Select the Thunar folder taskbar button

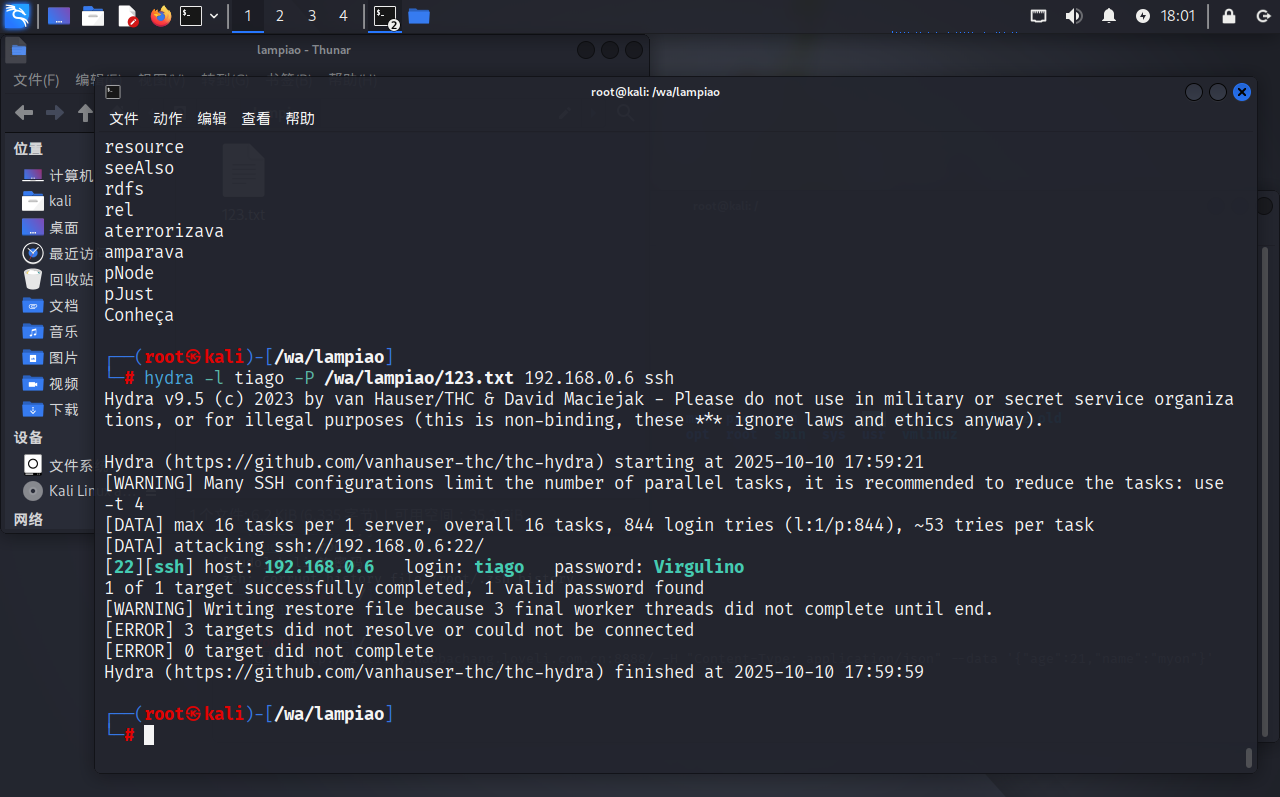coord(419,16)
